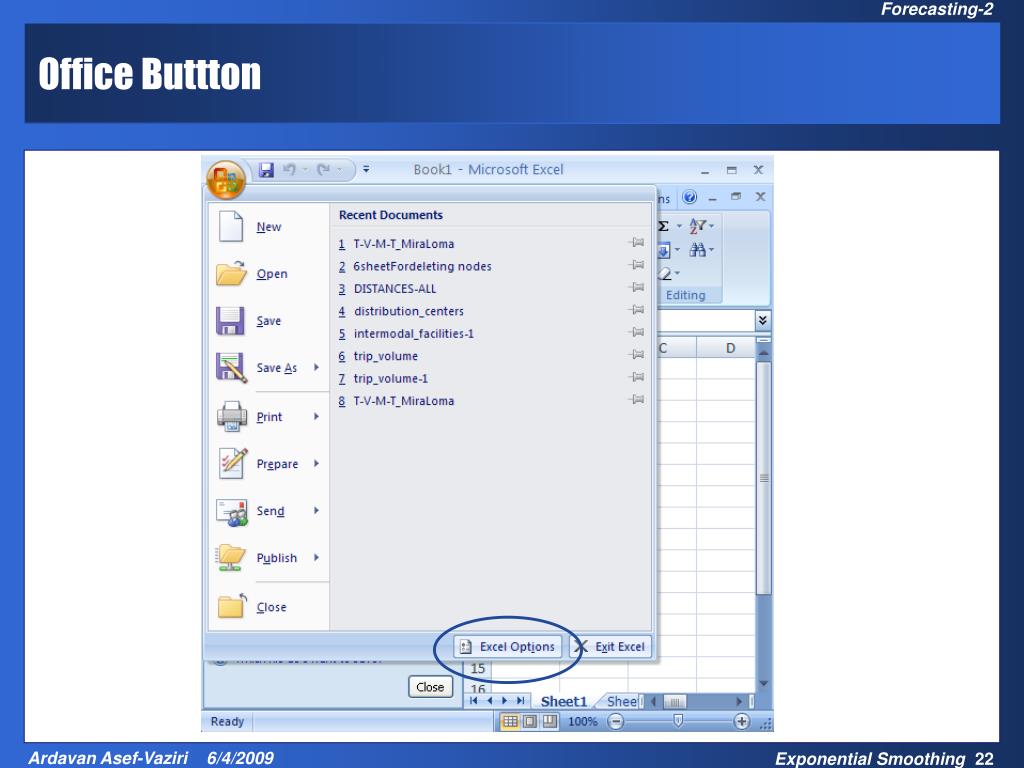Viewport: 1024px width, 768px height.
Task: Click the 100% zoom level
Action: tap(583, 722)
